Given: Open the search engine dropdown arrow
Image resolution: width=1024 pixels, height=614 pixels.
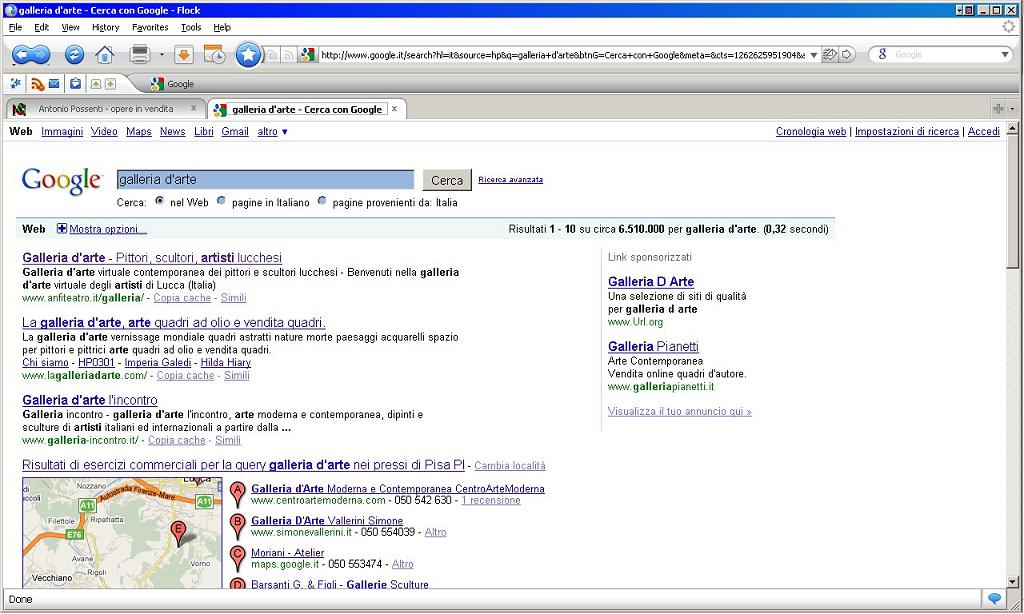Looking at the screenshot, I should [x=1005, y=55].
